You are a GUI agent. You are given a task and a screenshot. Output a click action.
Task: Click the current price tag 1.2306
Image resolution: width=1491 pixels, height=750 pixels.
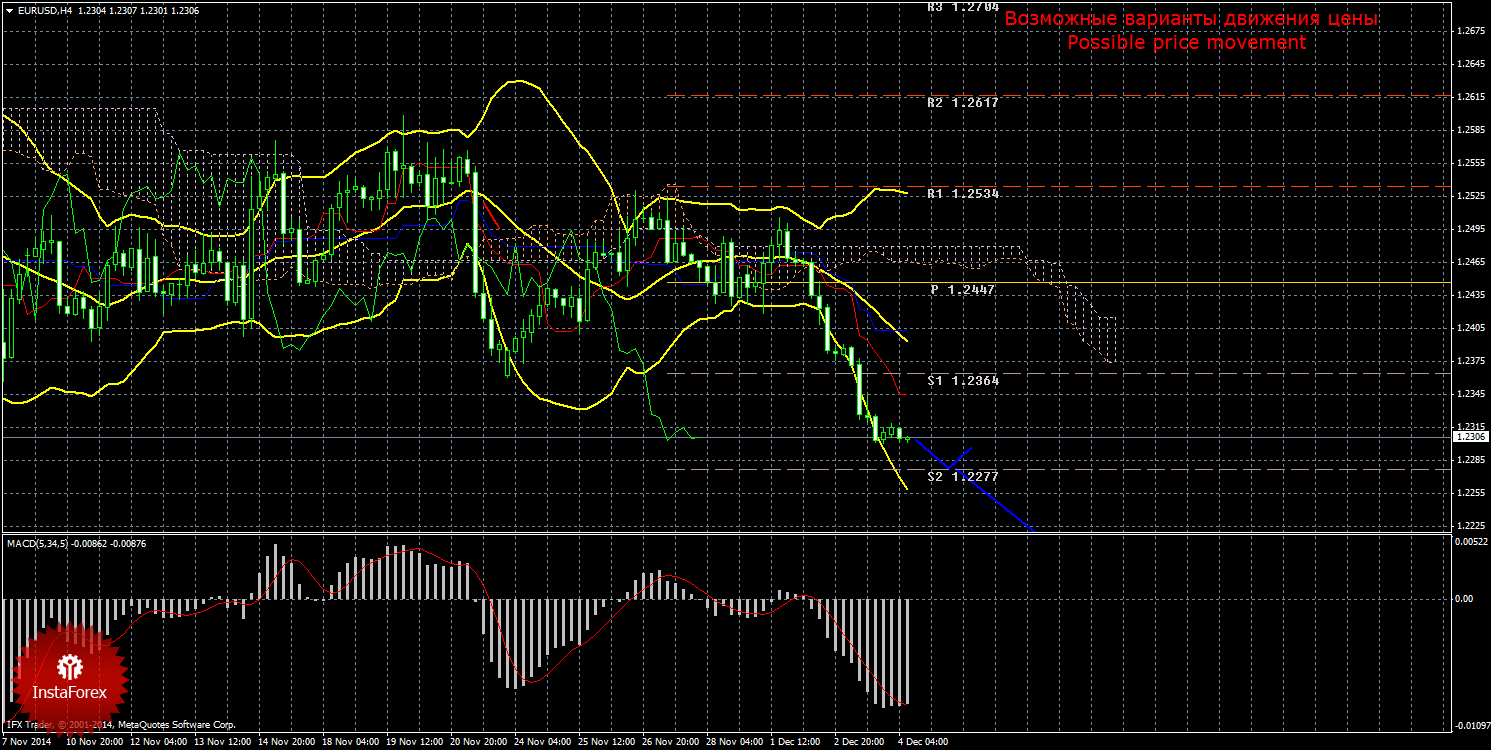pos(1470,437)
